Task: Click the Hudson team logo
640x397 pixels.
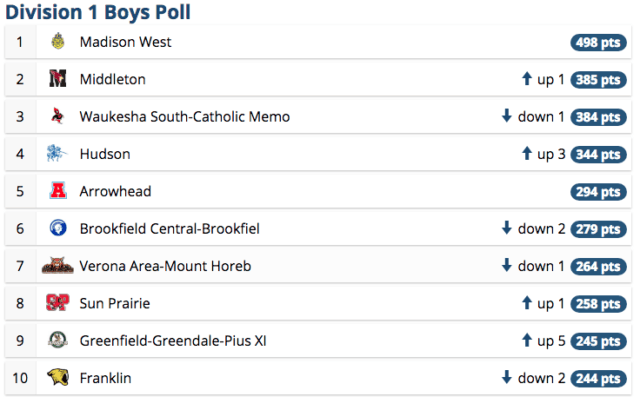Action: pos(57,153)
